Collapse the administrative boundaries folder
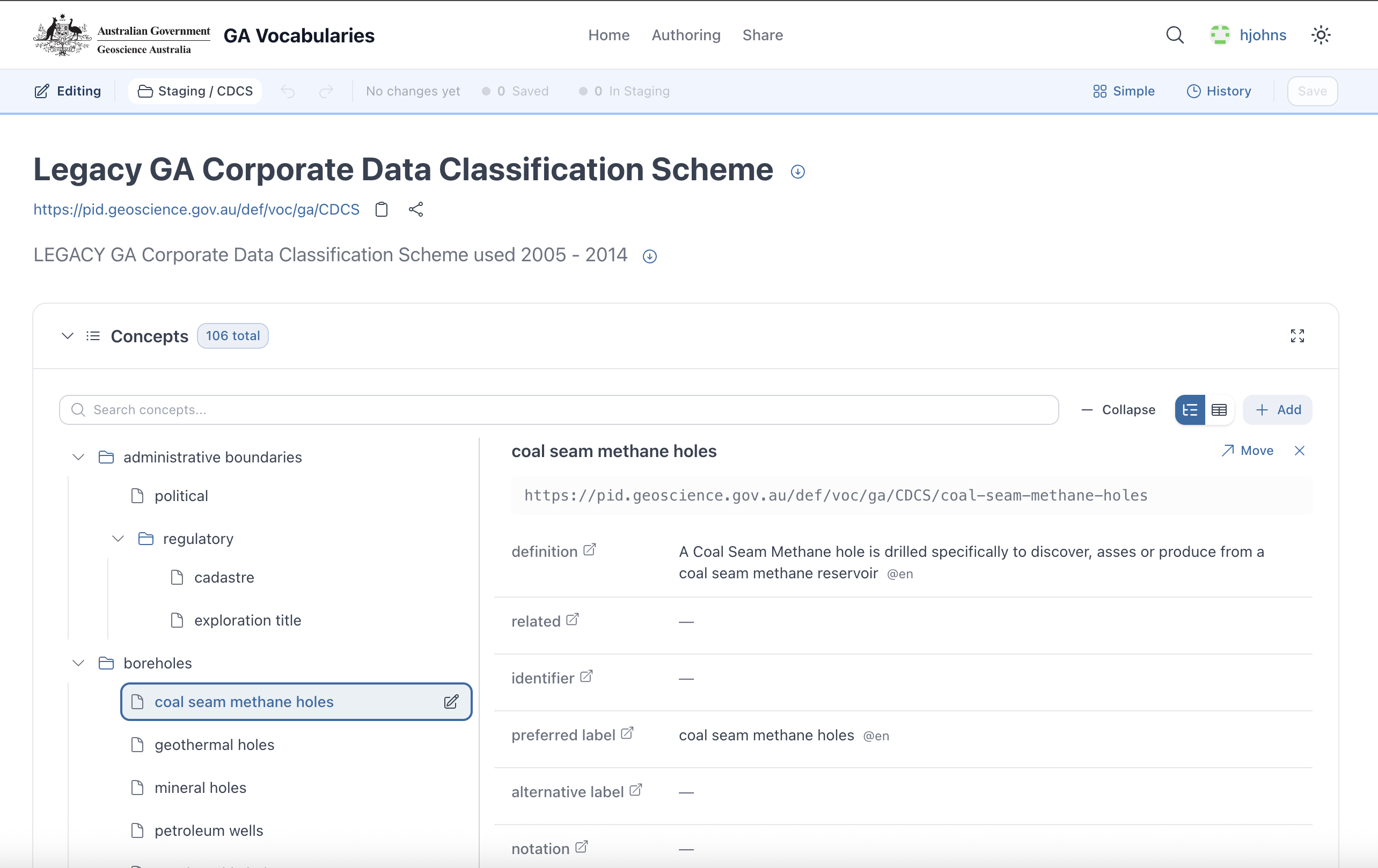 pos(78,457)
